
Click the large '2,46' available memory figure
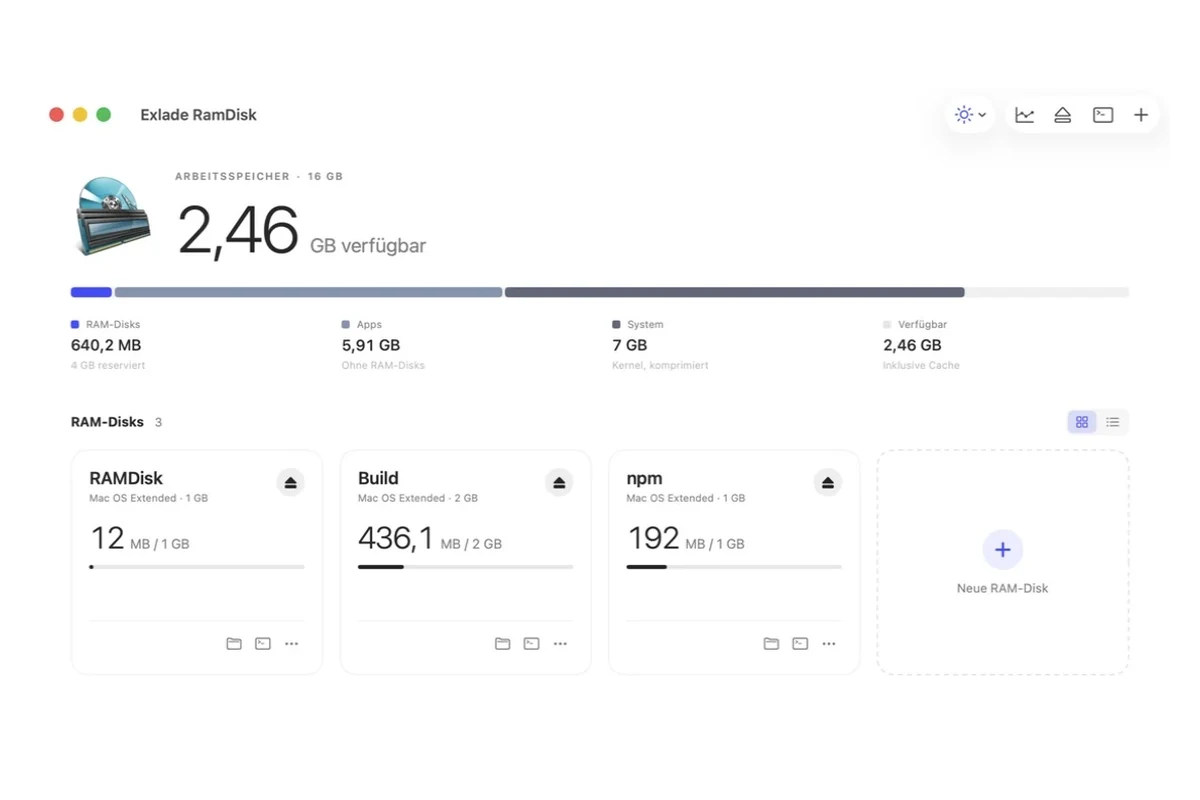click(238, 231)
